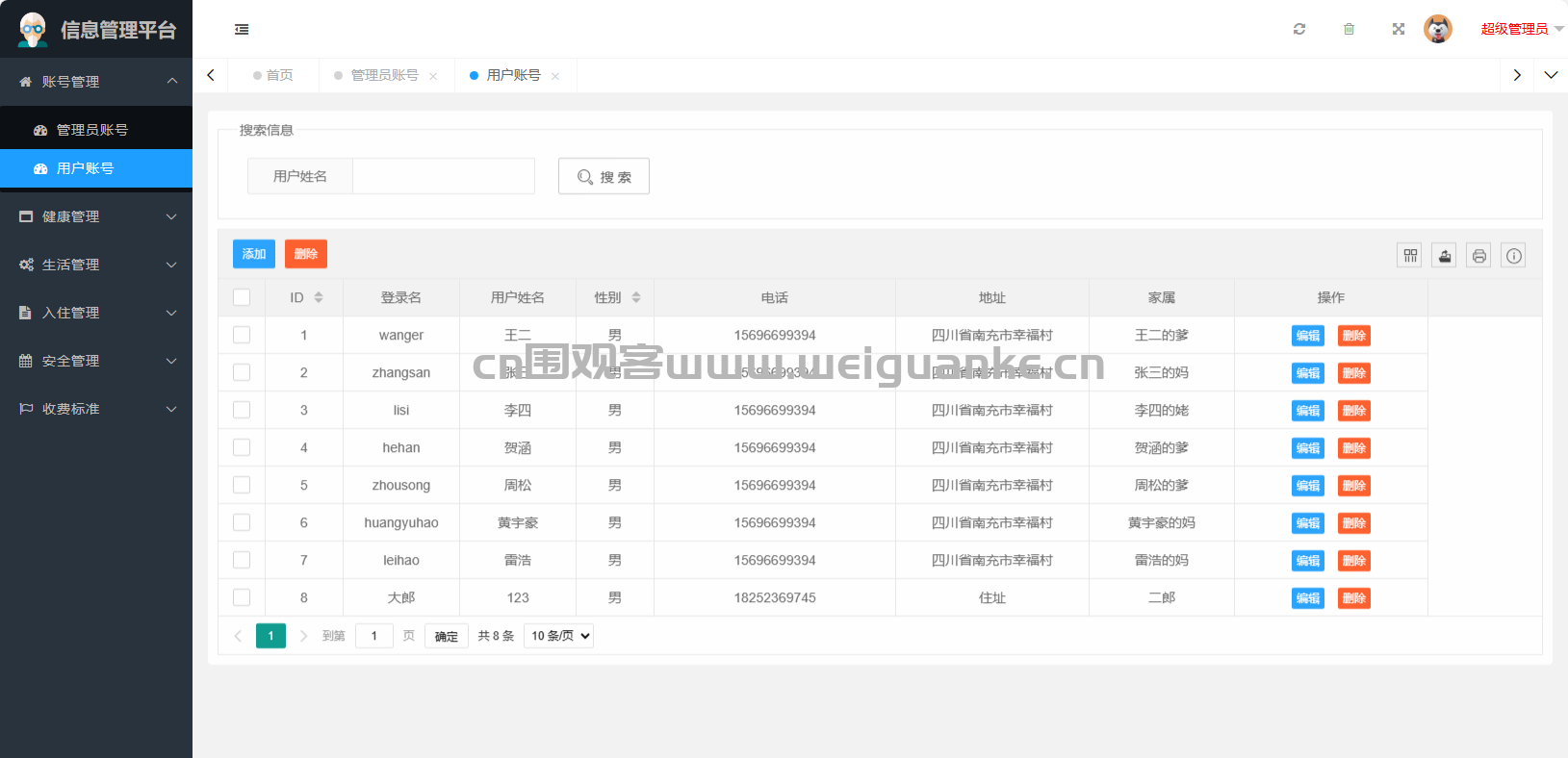Viewport: 1568px width, 758px height.
Task: Expand the 入住管理 sidebar menu
Action: [x=96, y=313]
